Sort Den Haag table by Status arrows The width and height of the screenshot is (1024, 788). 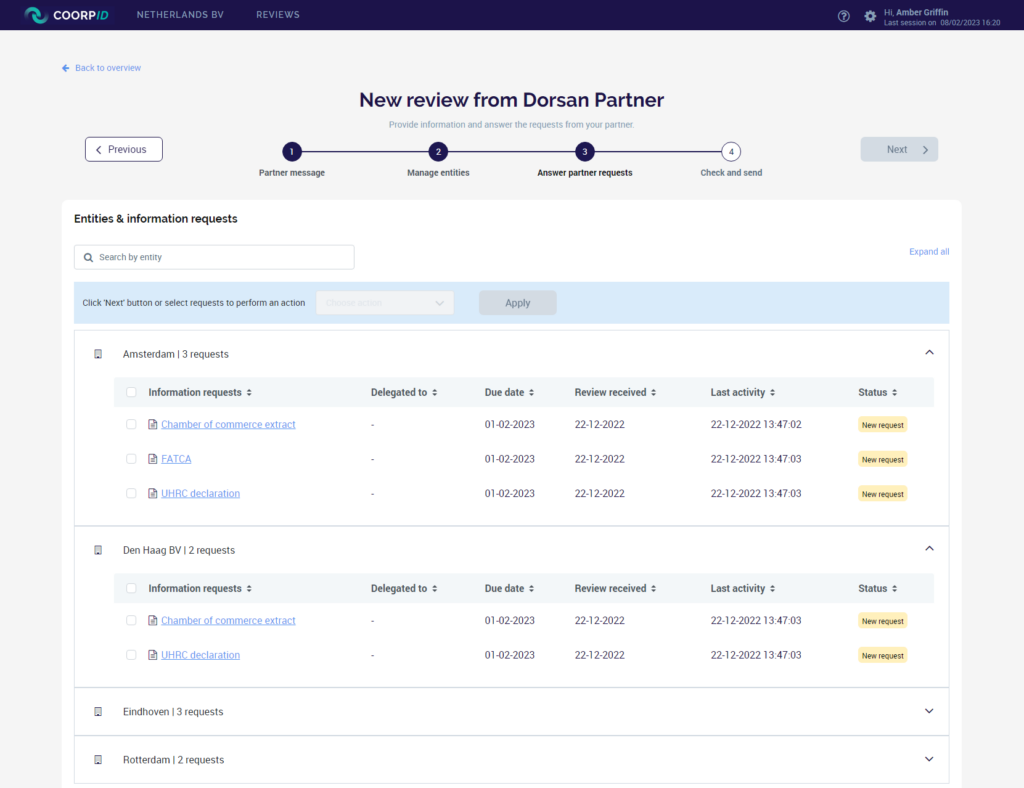tap(895, 589)
